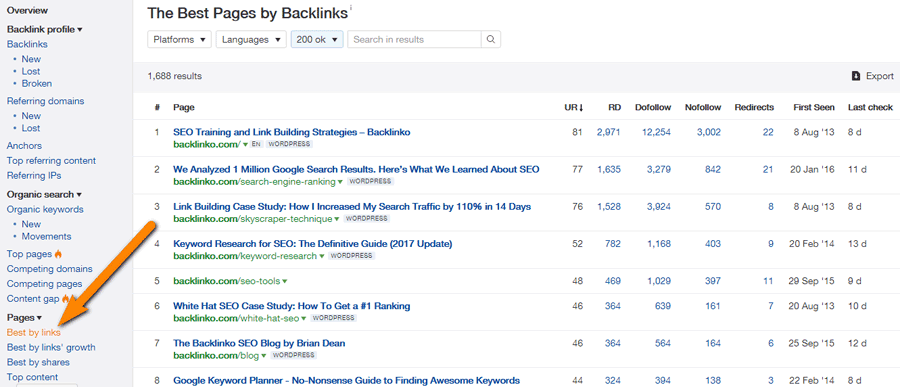
Task: Open Best by shares report
Action: tap(38, 362)
